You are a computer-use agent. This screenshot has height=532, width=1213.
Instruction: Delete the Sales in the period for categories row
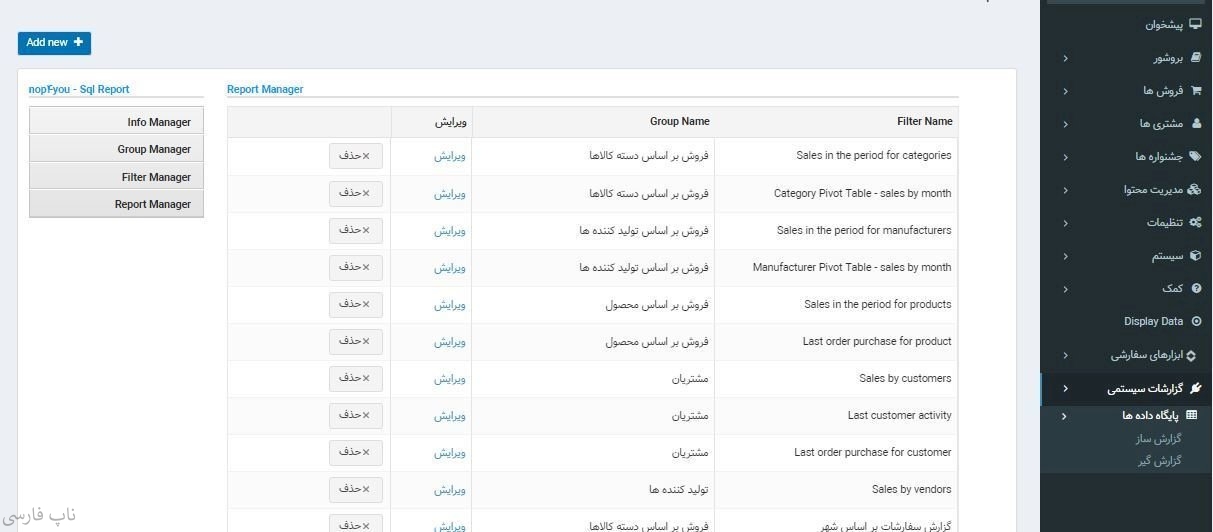click(355, 156)
